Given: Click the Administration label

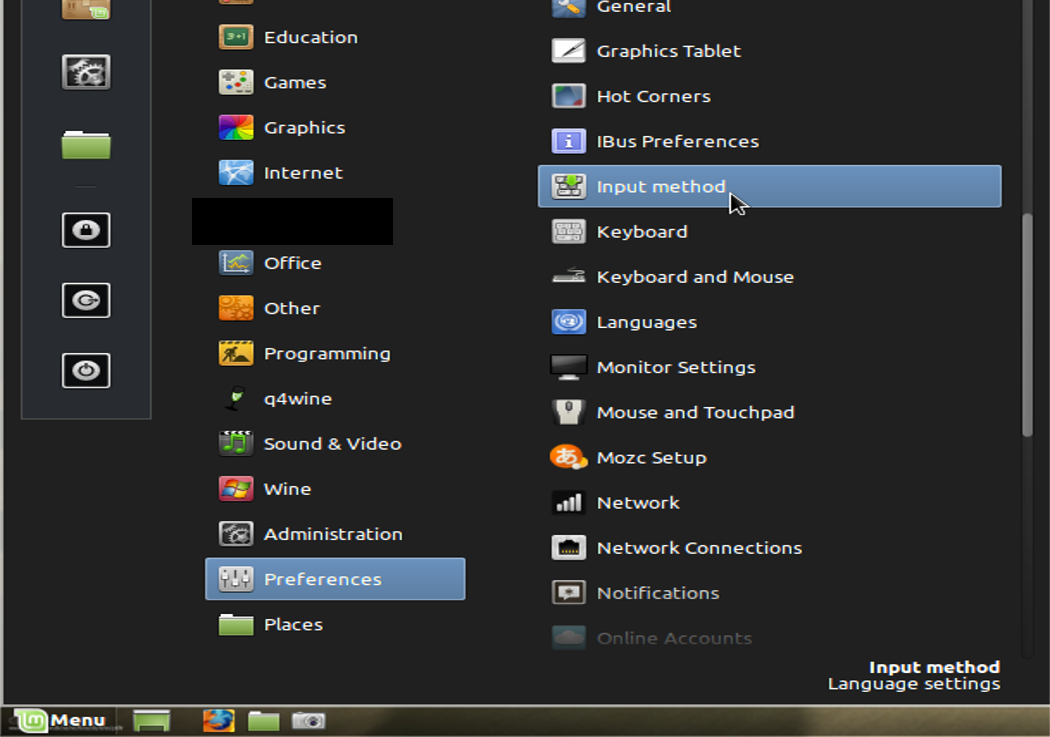Looking at the screenshot, I should click(x=333, y=534).
